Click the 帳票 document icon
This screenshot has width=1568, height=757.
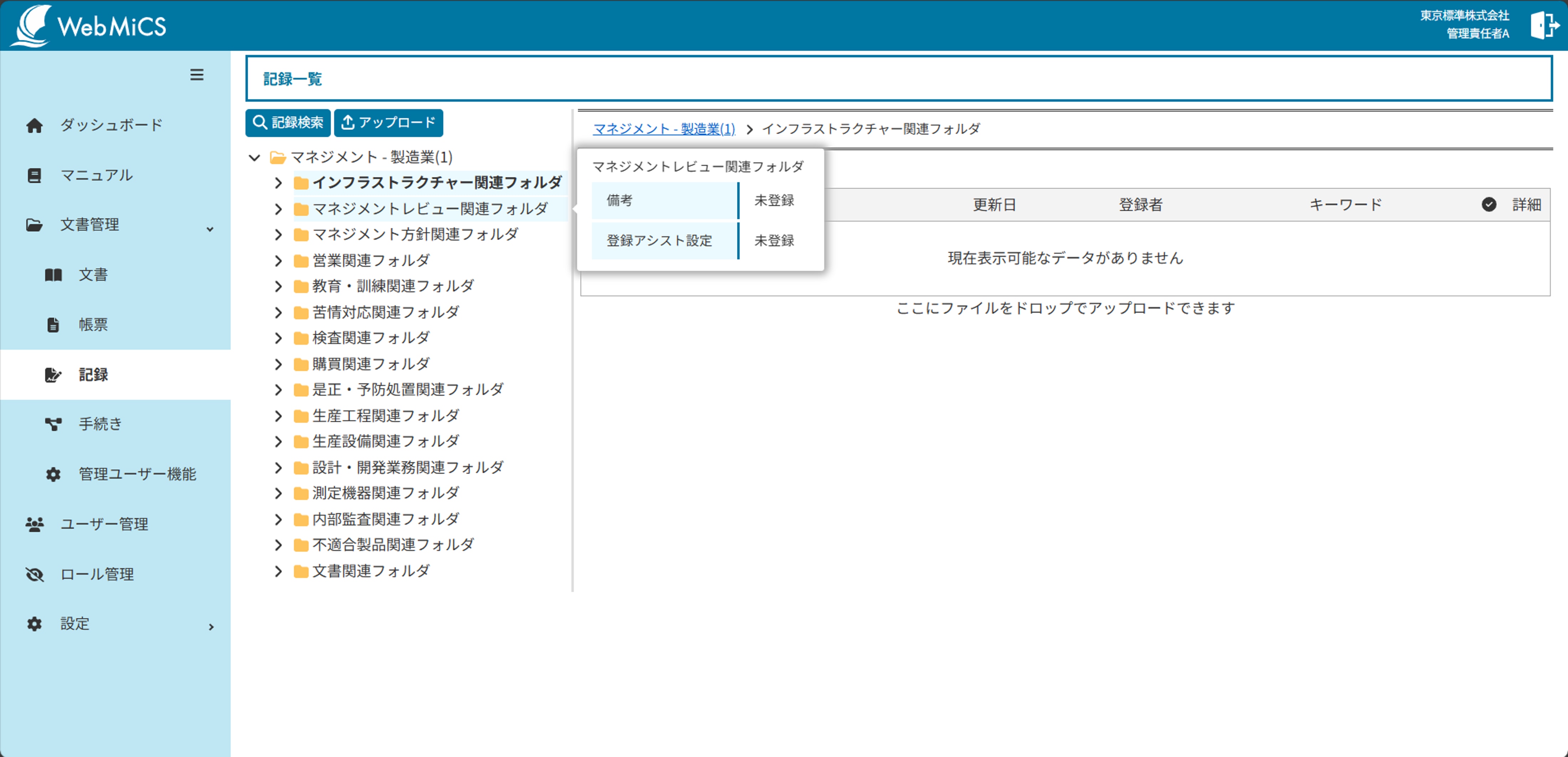click(x=53, y=324)
